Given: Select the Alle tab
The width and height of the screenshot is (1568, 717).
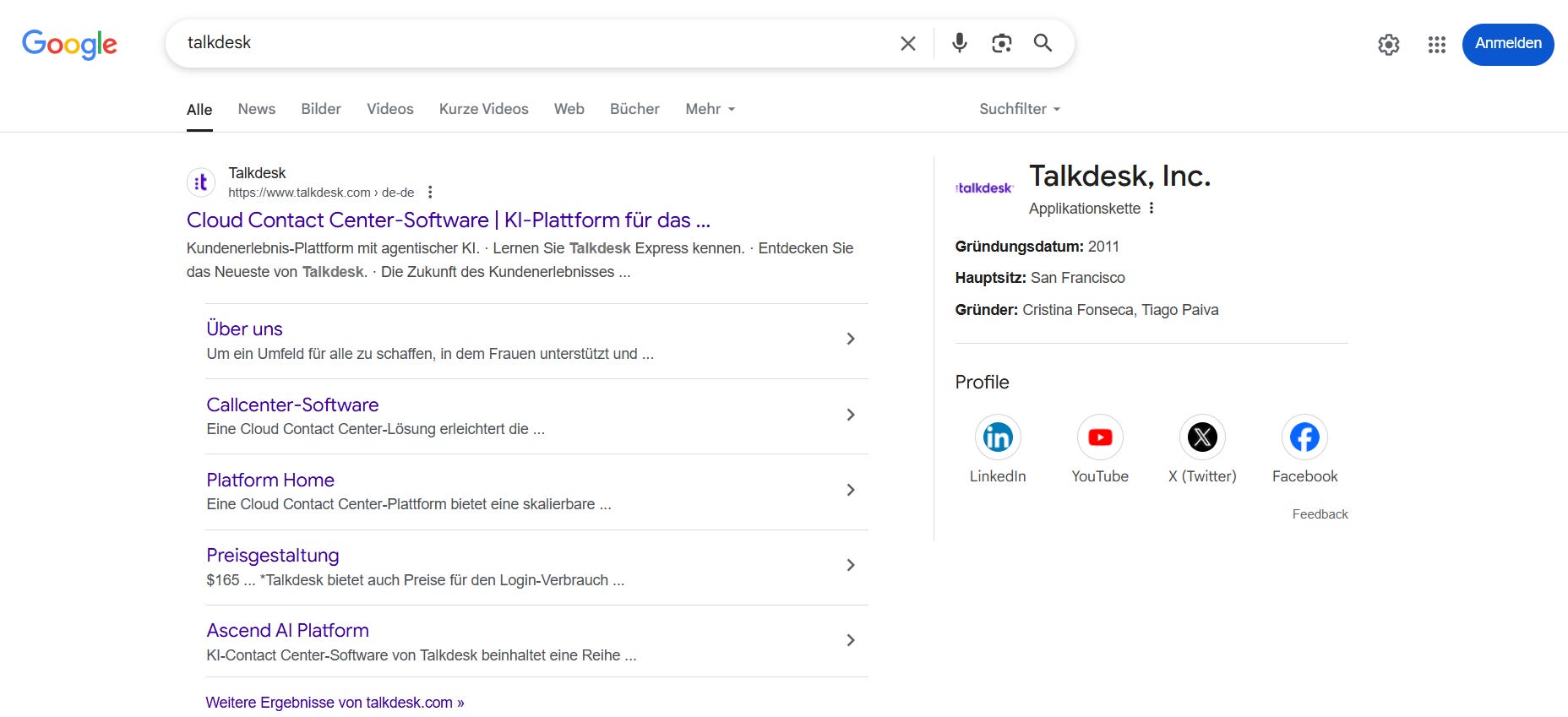Looking at the screenshot, I should pos(199,110).
